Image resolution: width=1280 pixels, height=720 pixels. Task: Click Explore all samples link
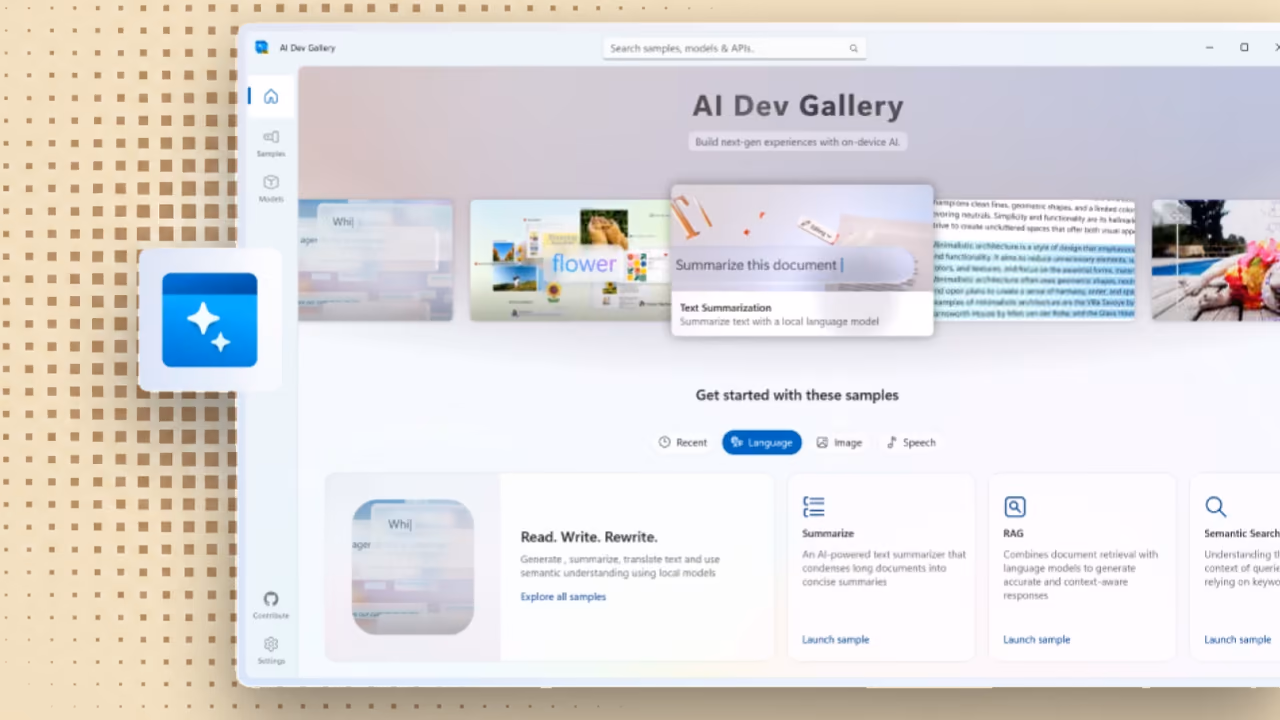(563, 597)
